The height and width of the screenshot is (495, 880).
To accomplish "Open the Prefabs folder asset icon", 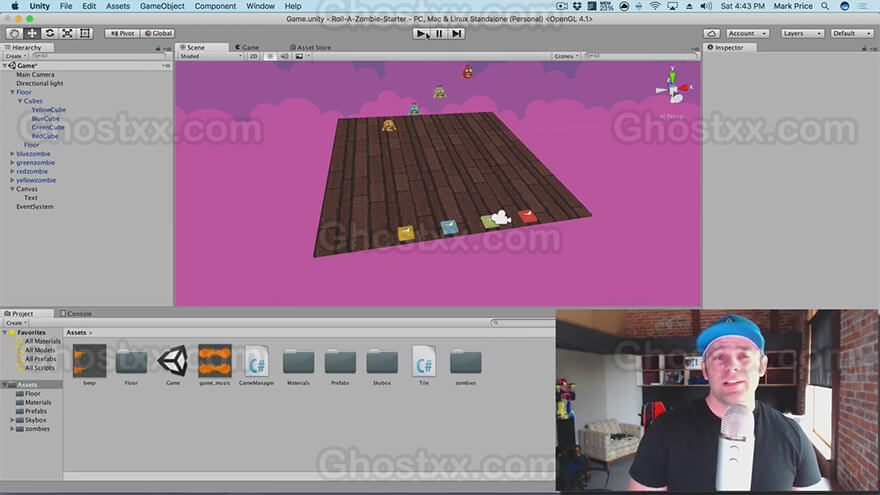I will click(x=340, y=361).
